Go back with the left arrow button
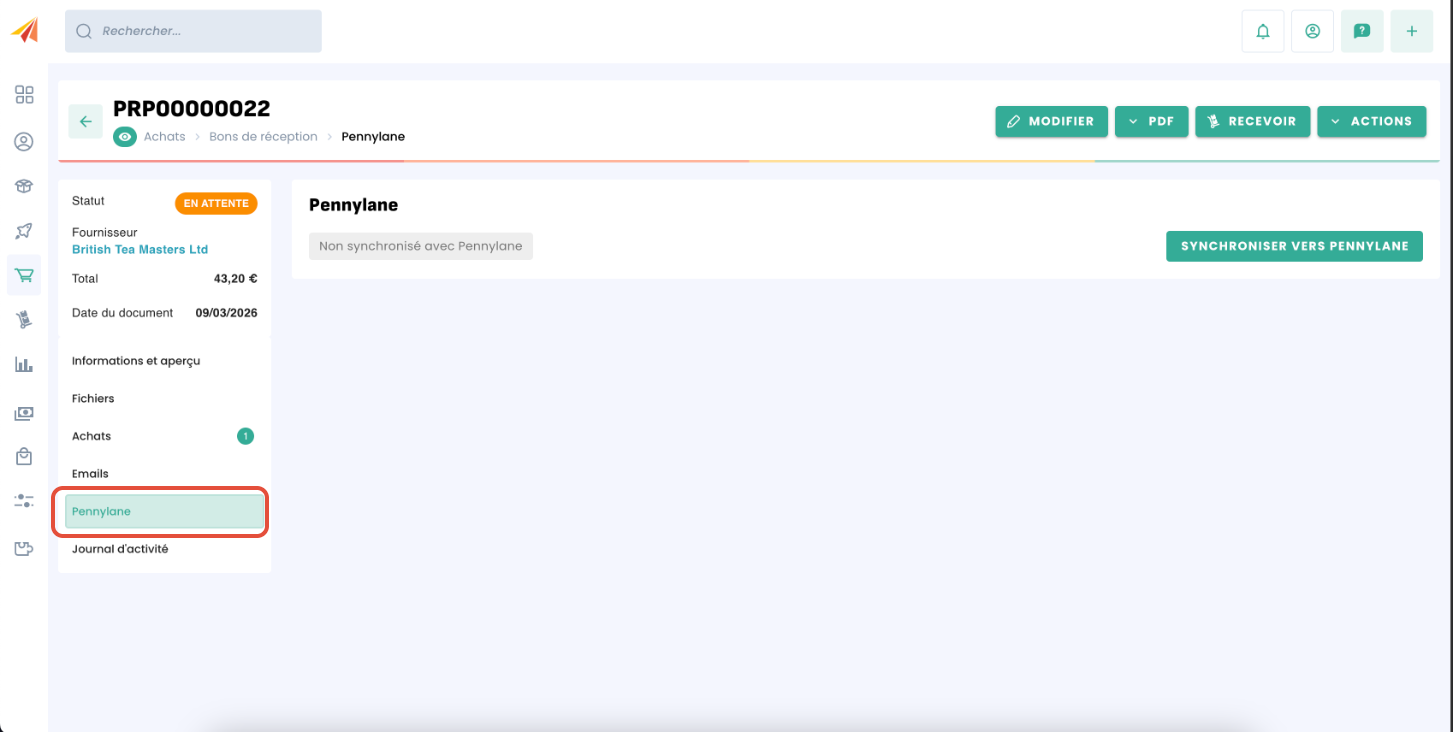Viewport: 1453px width, 732px height. (86, 121)
